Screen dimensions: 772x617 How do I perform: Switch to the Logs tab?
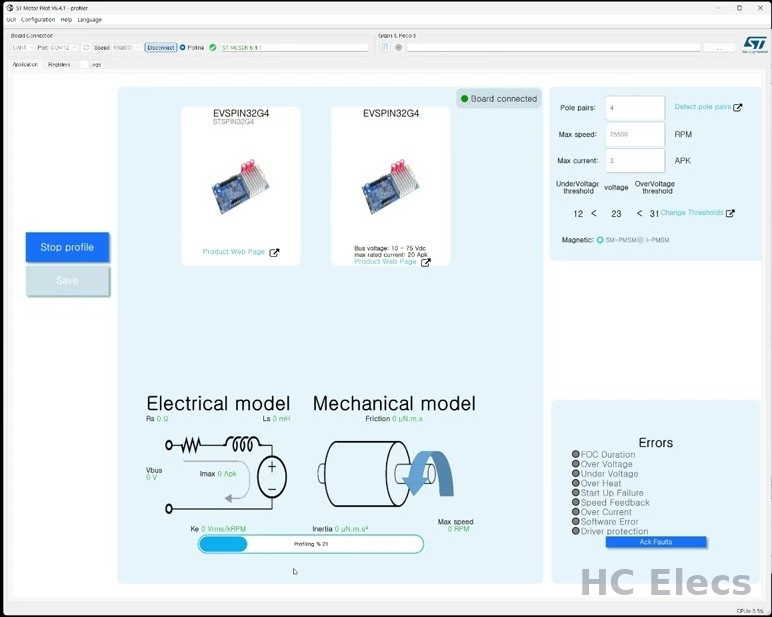(95, 65)
